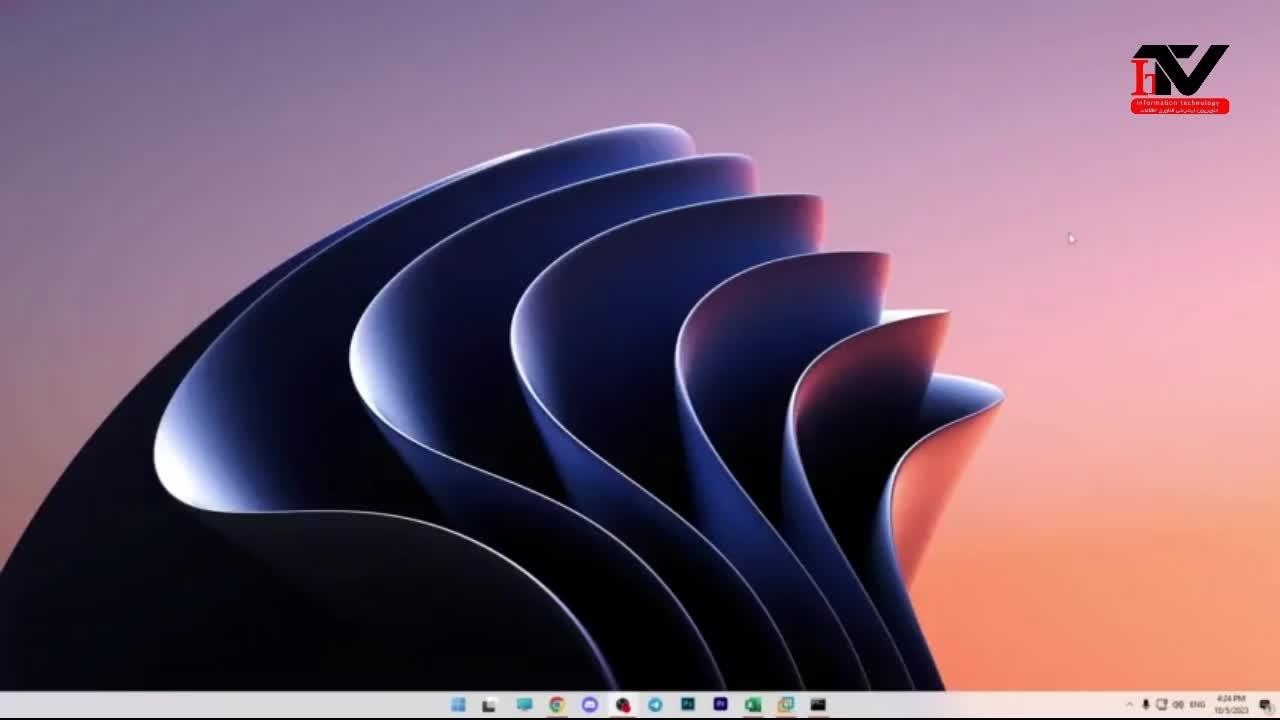
Task: Open Task View from the taskbar
Action: click(490, 705)
